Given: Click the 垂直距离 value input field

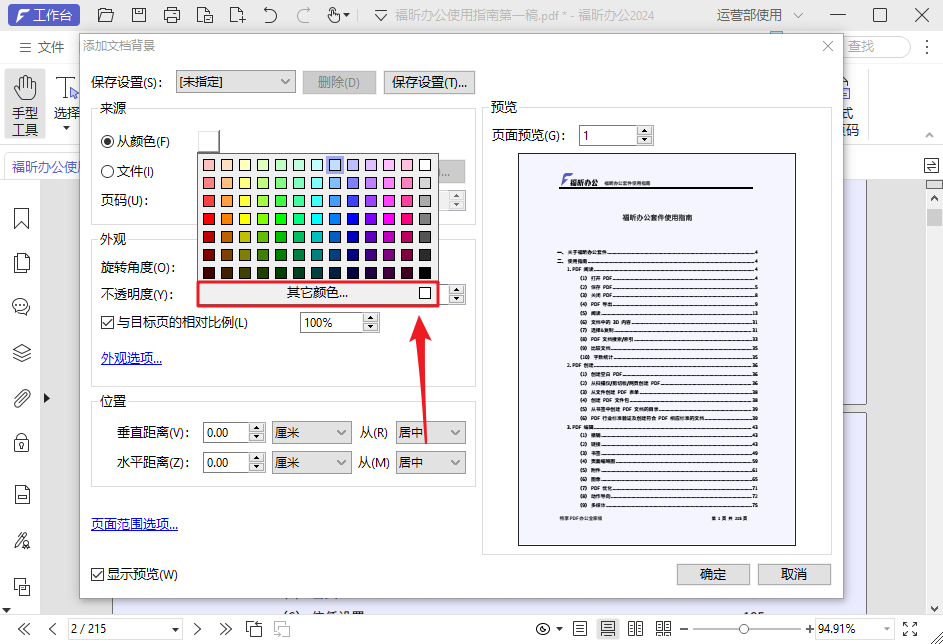Looking at the screenshot, I should tap(226, 433).
